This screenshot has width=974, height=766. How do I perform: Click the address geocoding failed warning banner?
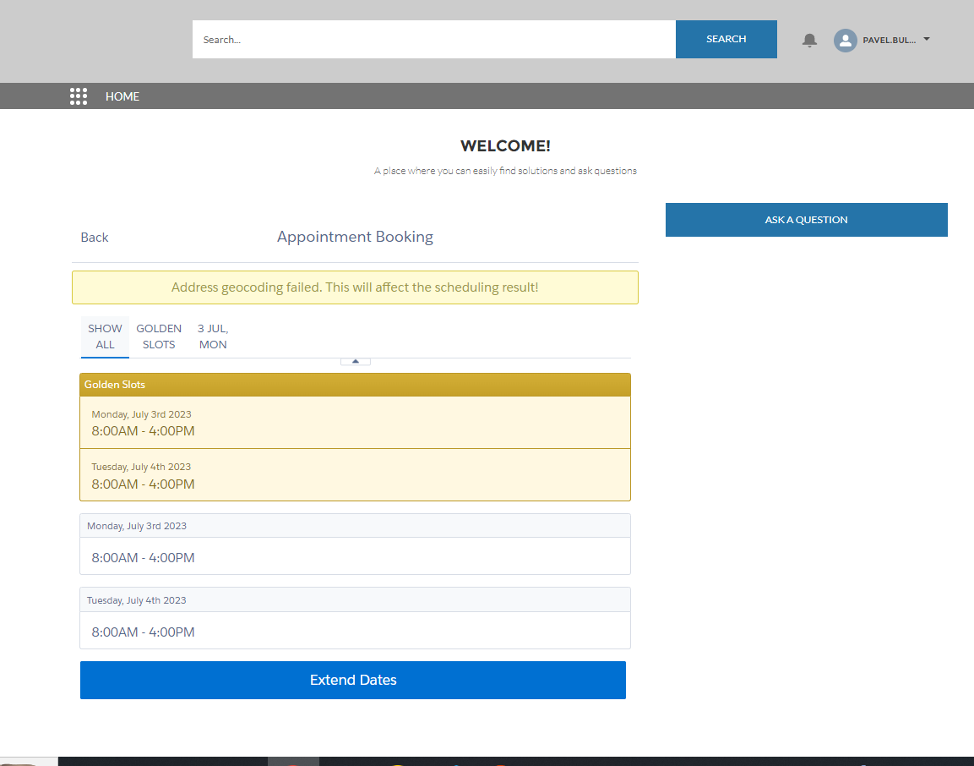(x=355, y=287)
